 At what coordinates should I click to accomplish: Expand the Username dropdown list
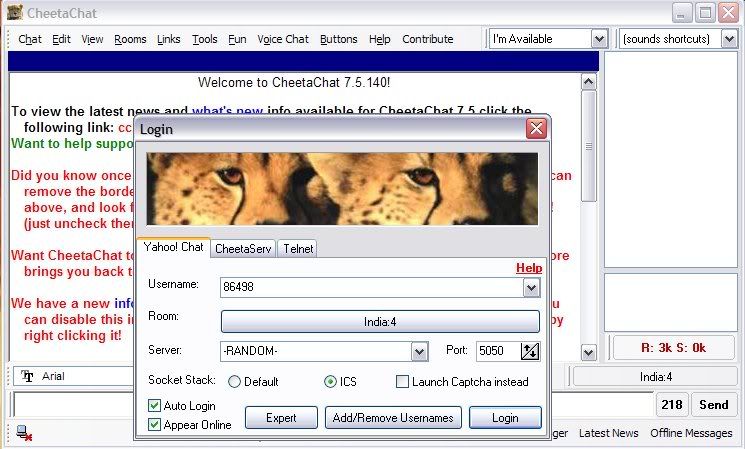click(531, 288)
